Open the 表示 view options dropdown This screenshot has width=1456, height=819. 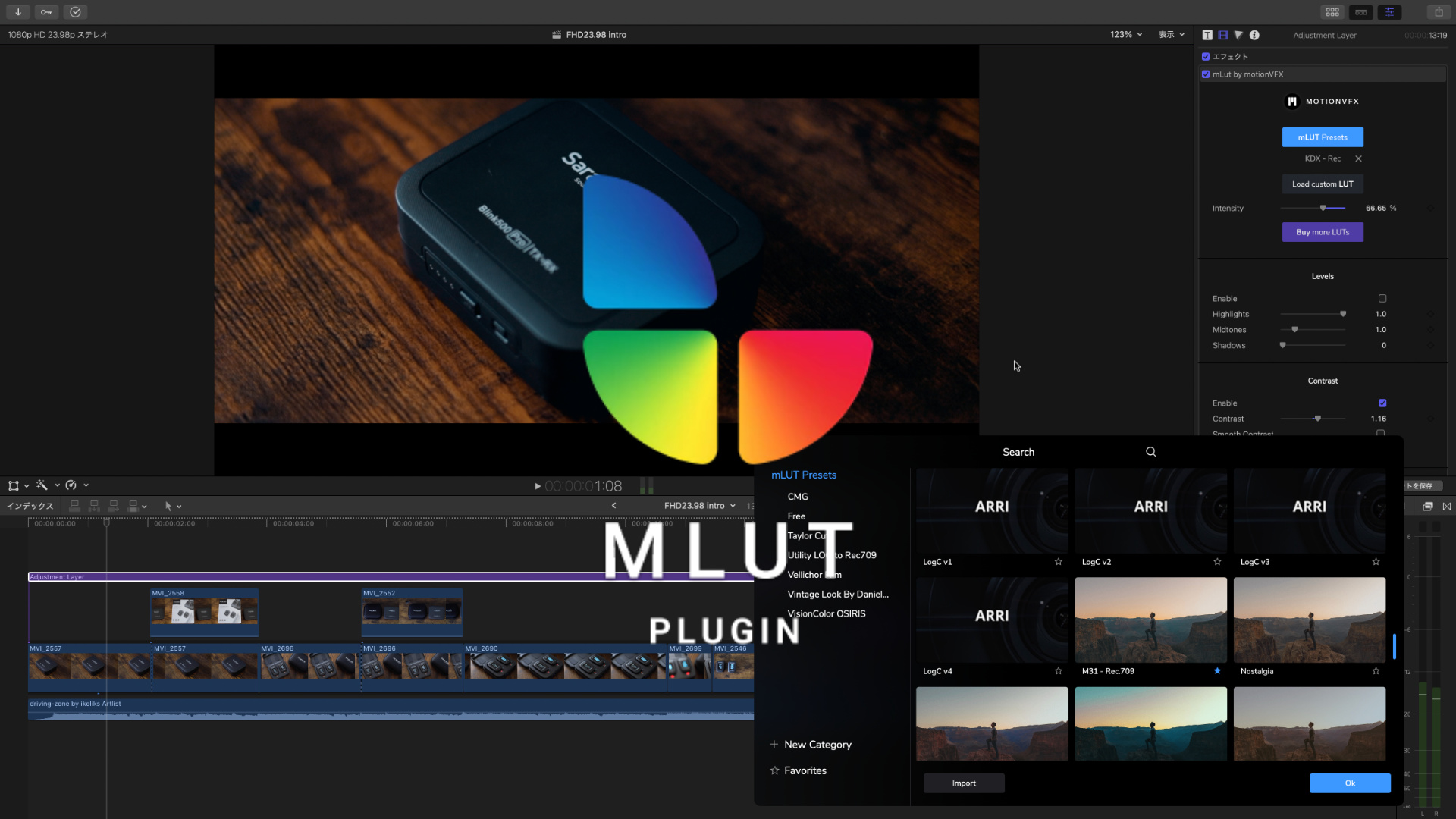[1172, 35]
